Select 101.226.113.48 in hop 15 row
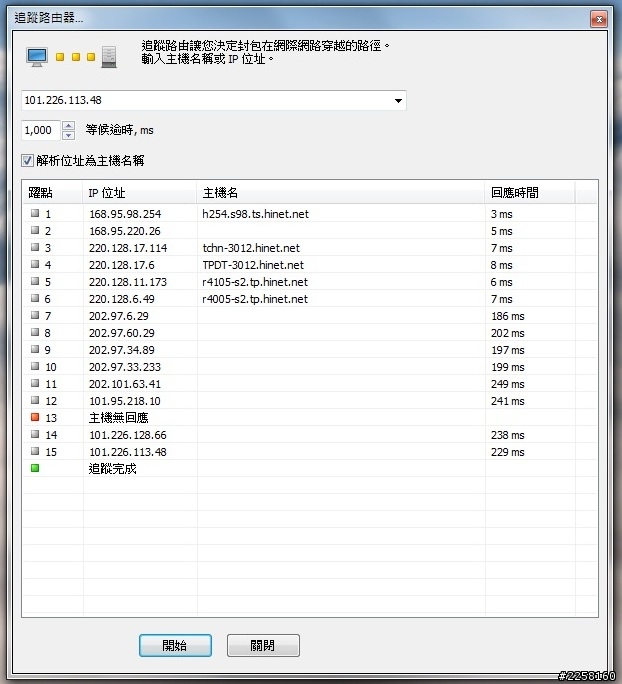 (x=128, y=452)
